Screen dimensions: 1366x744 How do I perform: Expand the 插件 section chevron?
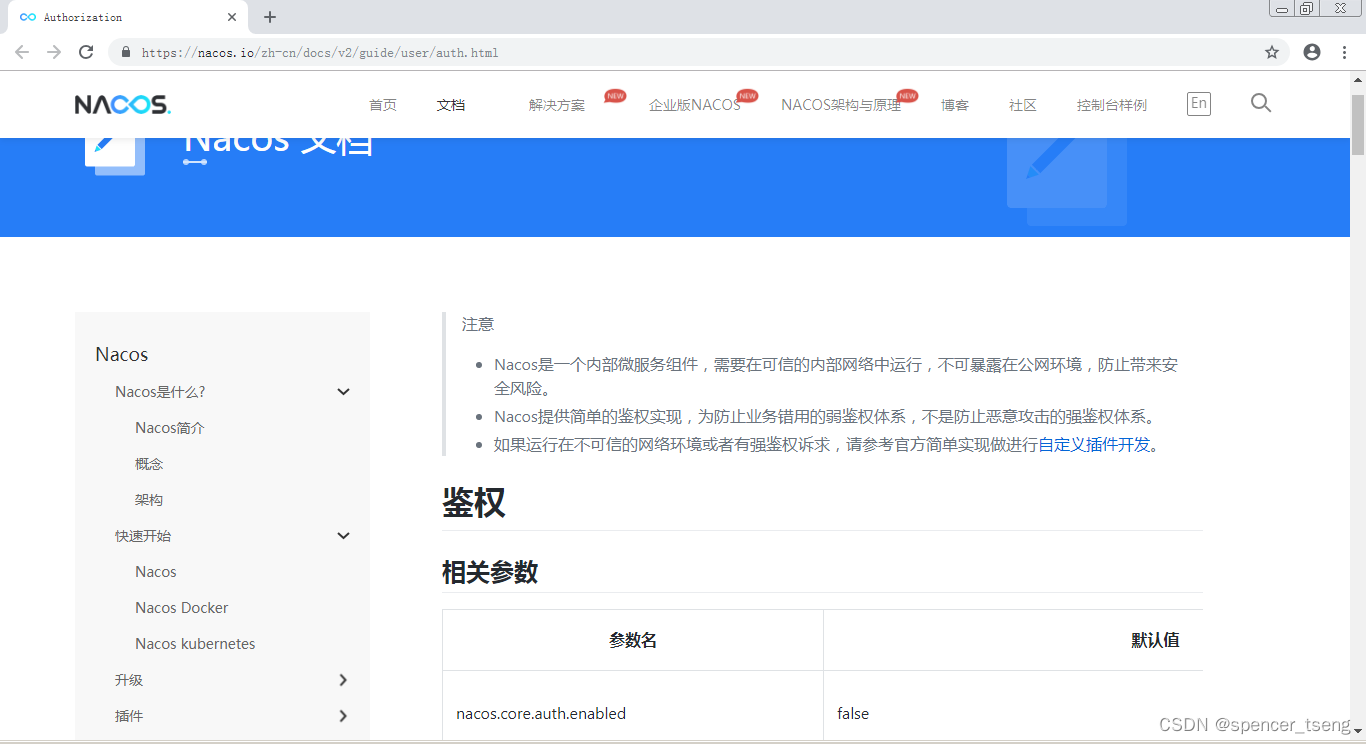point(343,716)
